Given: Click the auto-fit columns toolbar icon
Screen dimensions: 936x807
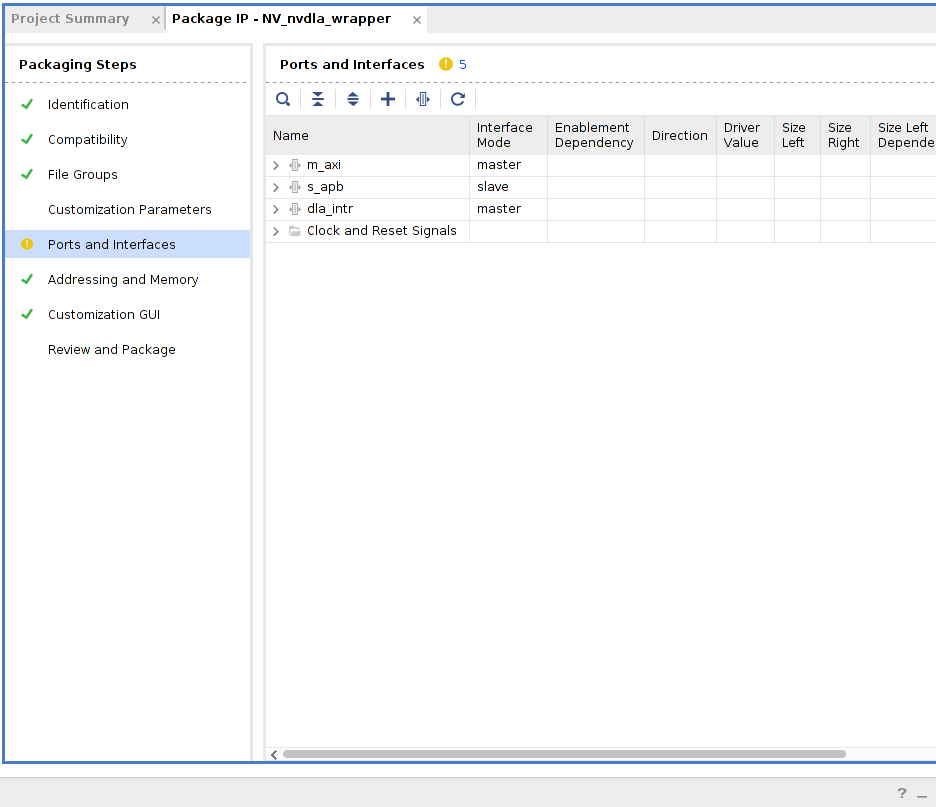Looking at the screenshot, I should tap(423, 99).
